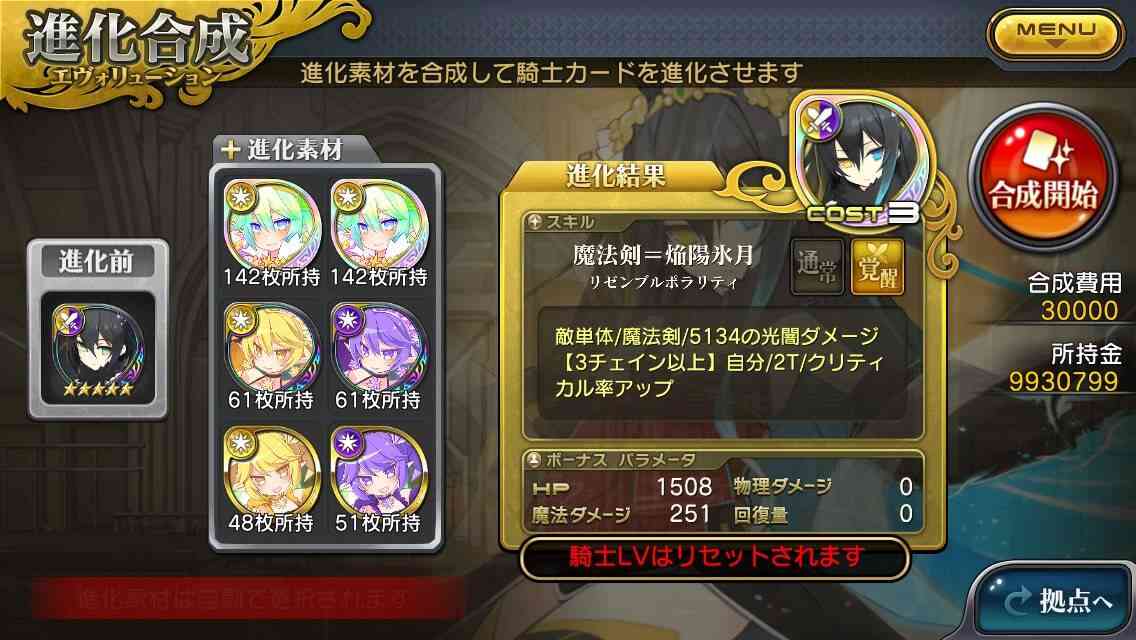1136x640 pixels.
Task: Select the 進化結果 panel tab
Action: pos(615,176)
